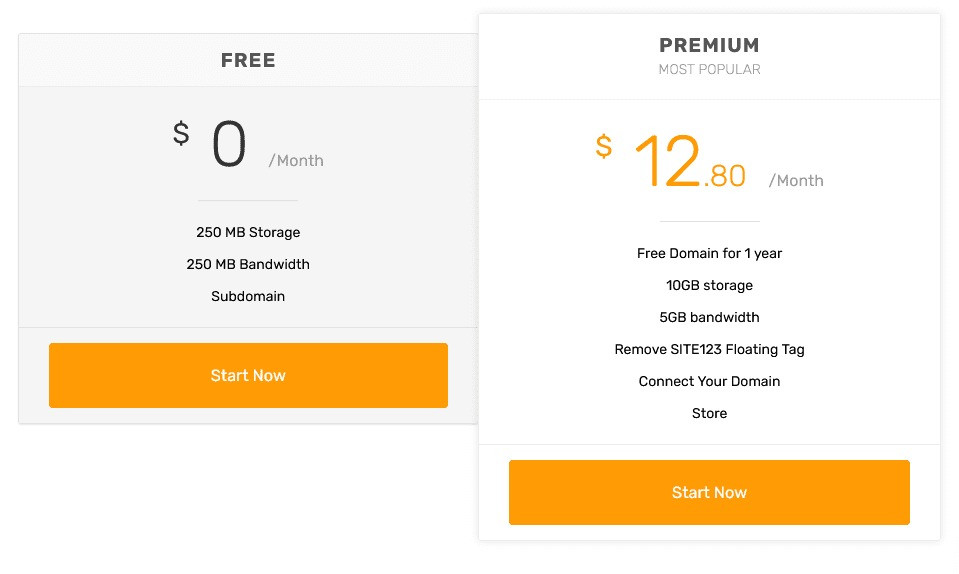The image size is (959, 574).
Task: Click the 12.80 price on Premium plan
Action: point(690,161)
